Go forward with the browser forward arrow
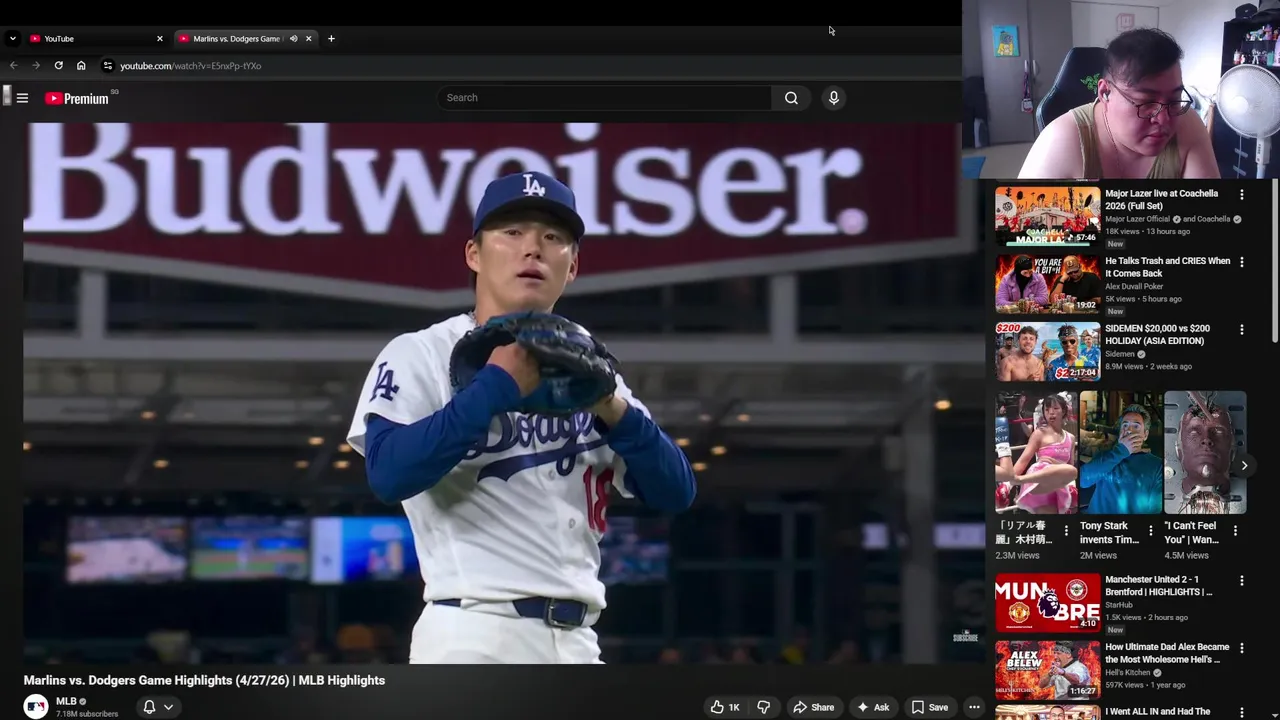 click(36, 66)
